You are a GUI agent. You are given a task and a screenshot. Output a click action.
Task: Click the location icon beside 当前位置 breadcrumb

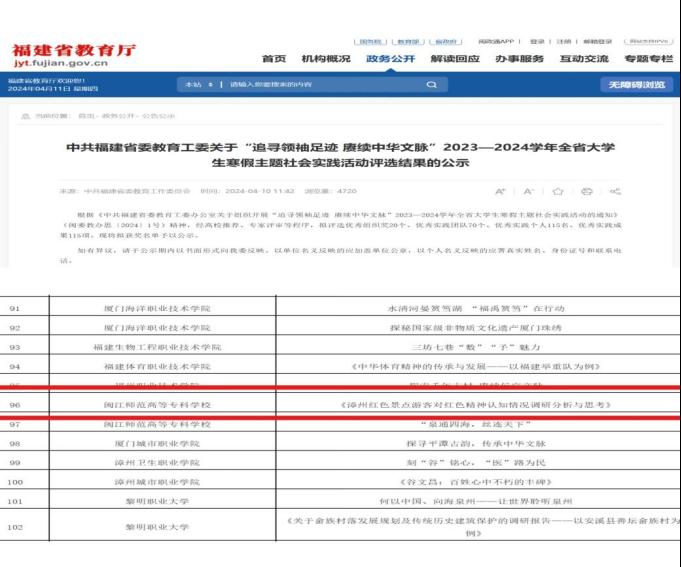pos(25,116)
